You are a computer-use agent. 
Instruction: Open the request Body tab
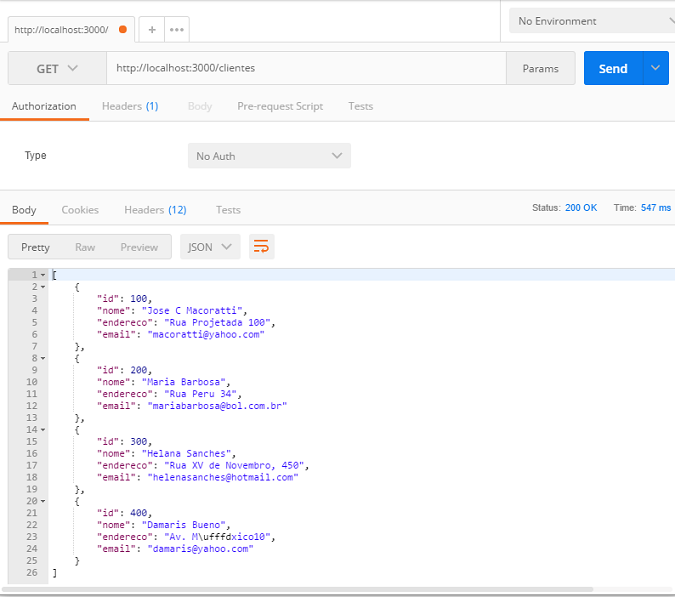point(200,106)
